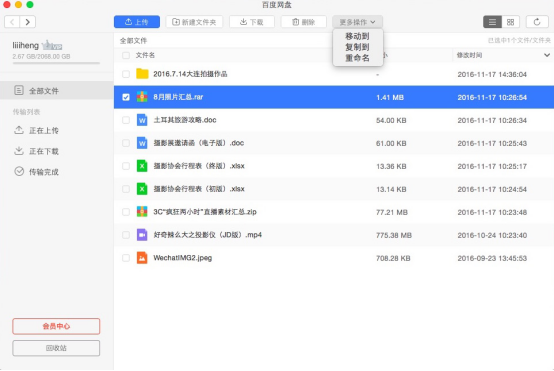Collapse the 更多操作 dropdown
The image size is (554, 371).
[357, 22]
